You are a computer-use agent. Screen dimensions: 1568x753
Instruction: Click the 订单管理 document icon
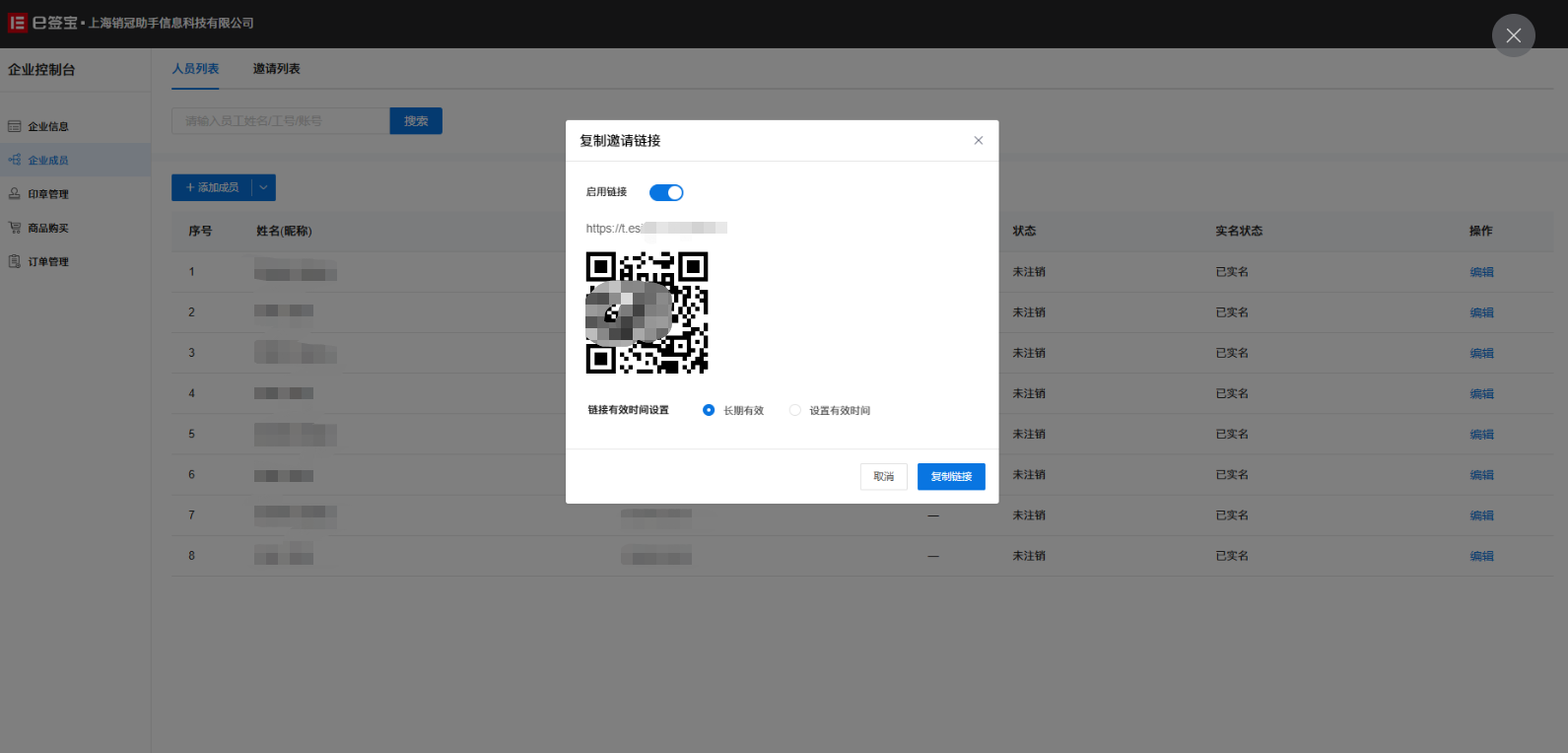click(15, 261)
